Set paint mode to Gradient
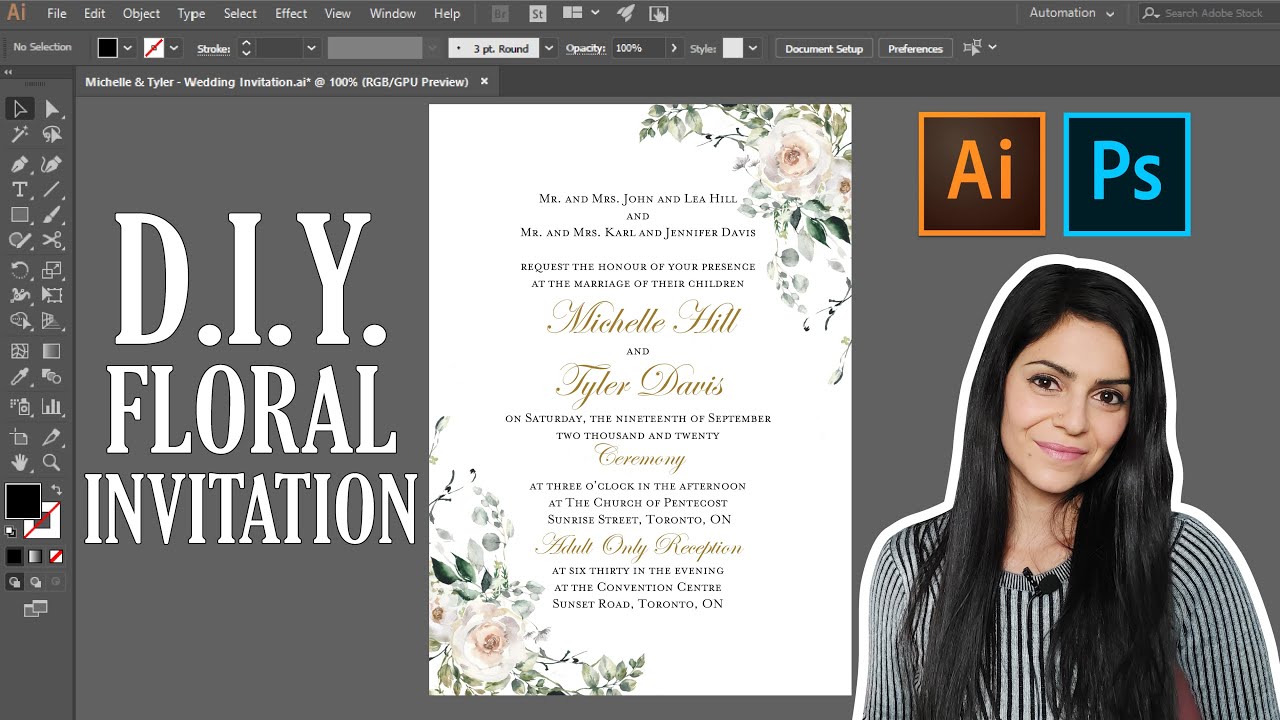The width and height of the screenshot is (1280, 720). pyautogui.click(x=35, y=556)
